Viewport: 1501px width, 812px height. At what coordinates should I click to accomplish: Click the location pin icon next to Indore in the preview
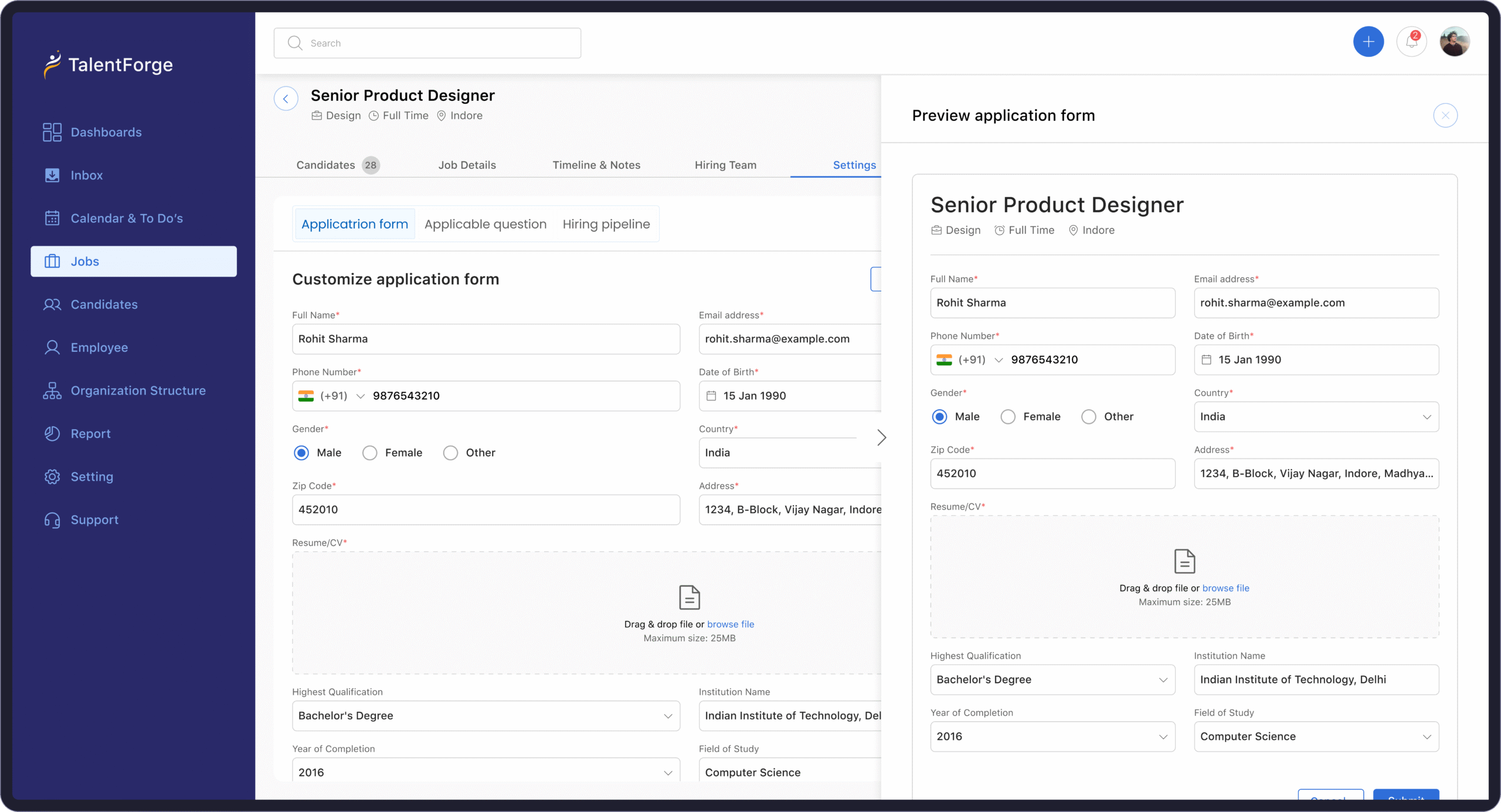1073,230
